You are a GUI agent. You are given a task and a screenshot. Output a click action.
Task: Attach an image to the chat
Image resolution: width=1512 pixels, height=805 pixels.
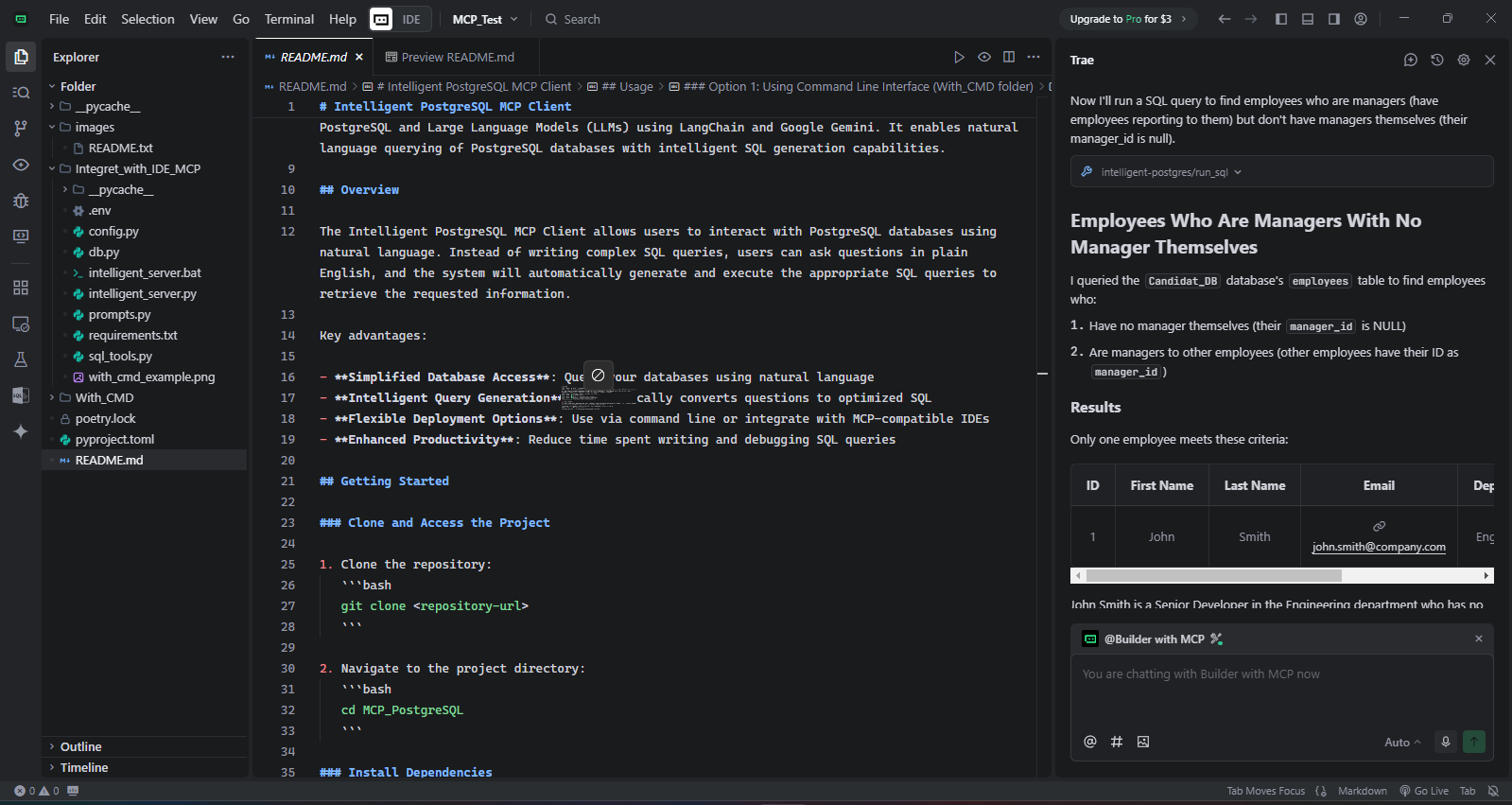[1143, 742]
